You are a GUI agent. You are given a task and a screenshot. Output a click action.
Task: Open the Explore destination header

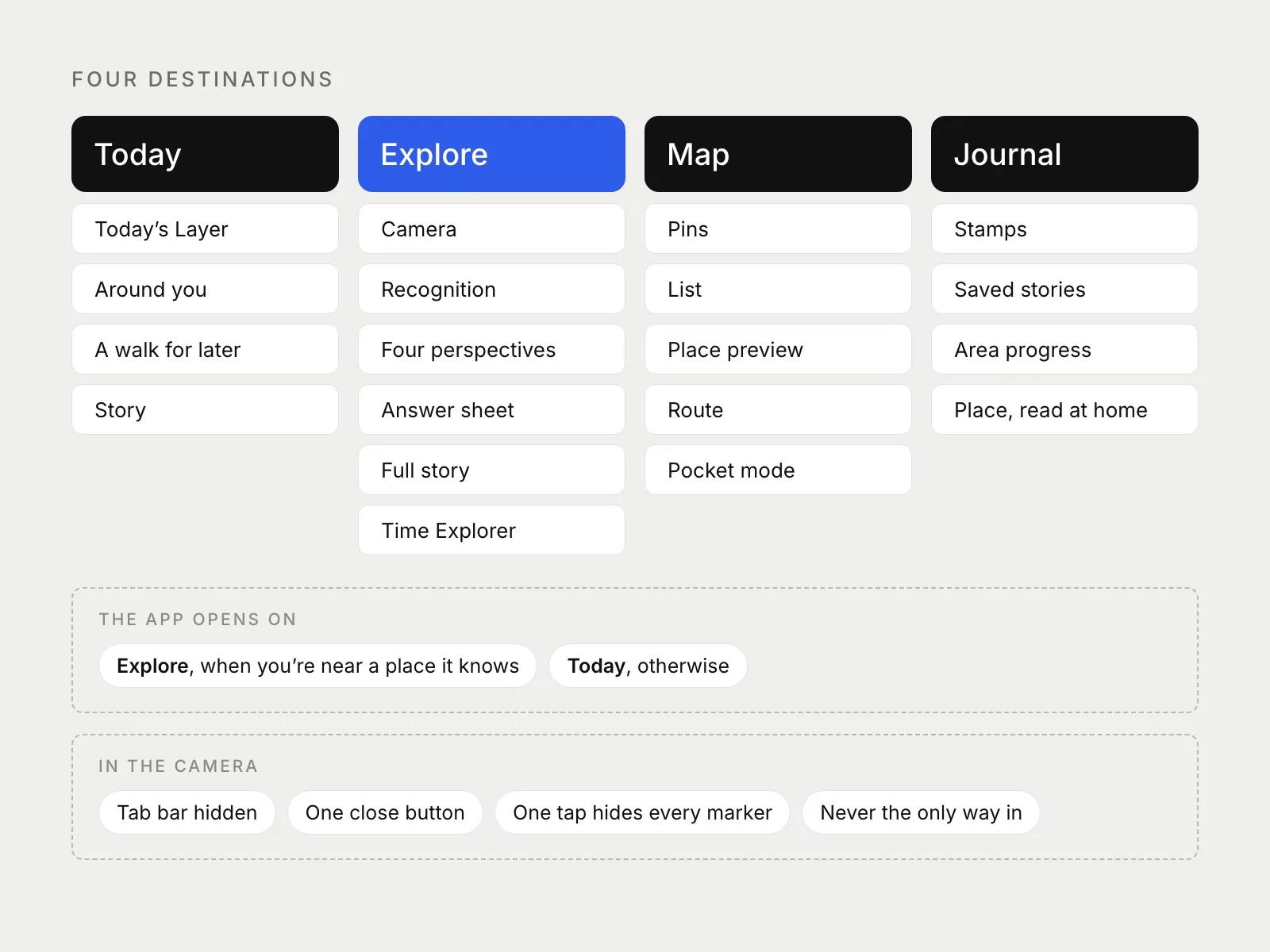(x=491, y=154)
